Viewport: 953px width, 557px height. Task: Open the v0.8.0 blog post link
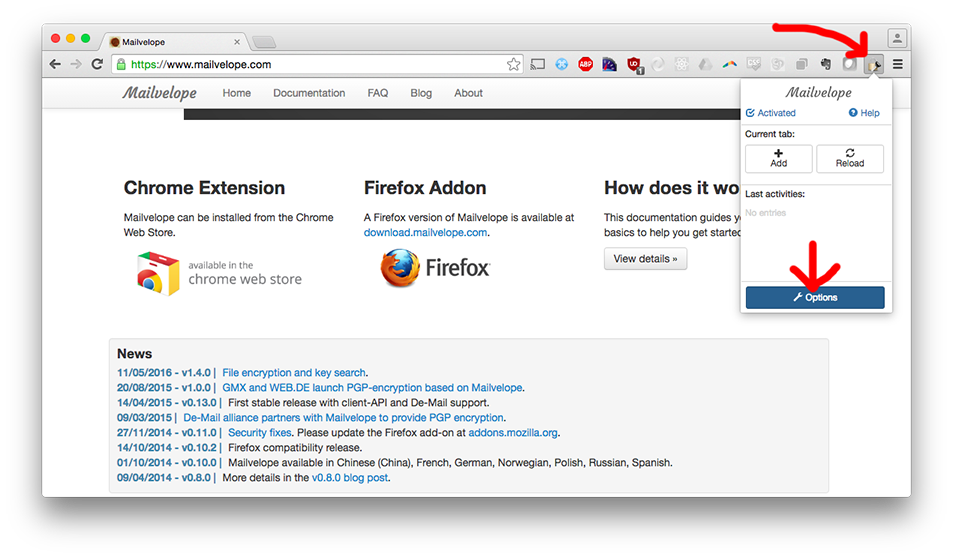(x=349, y=478)
